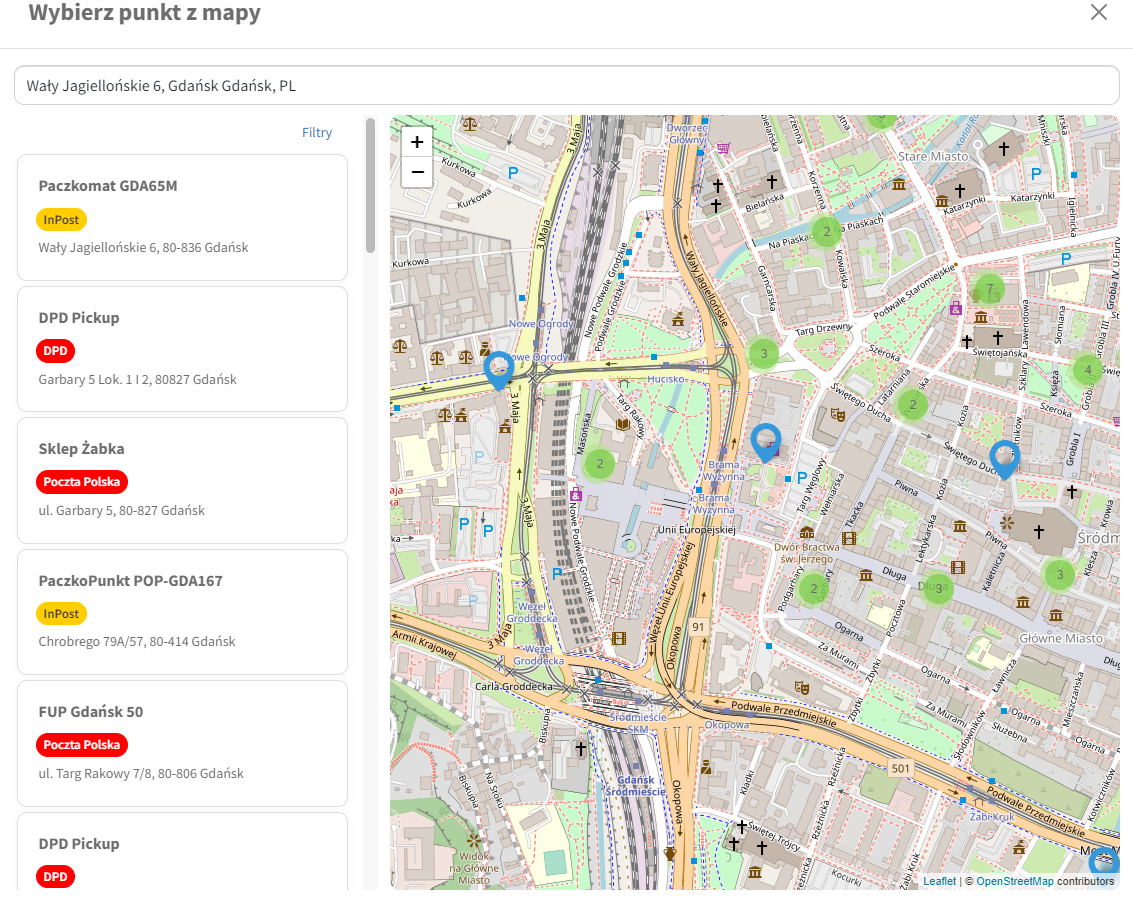Select the FUP Gdańsk 50 post office
Screen dimensions: 1133x901
click(182, 743)
